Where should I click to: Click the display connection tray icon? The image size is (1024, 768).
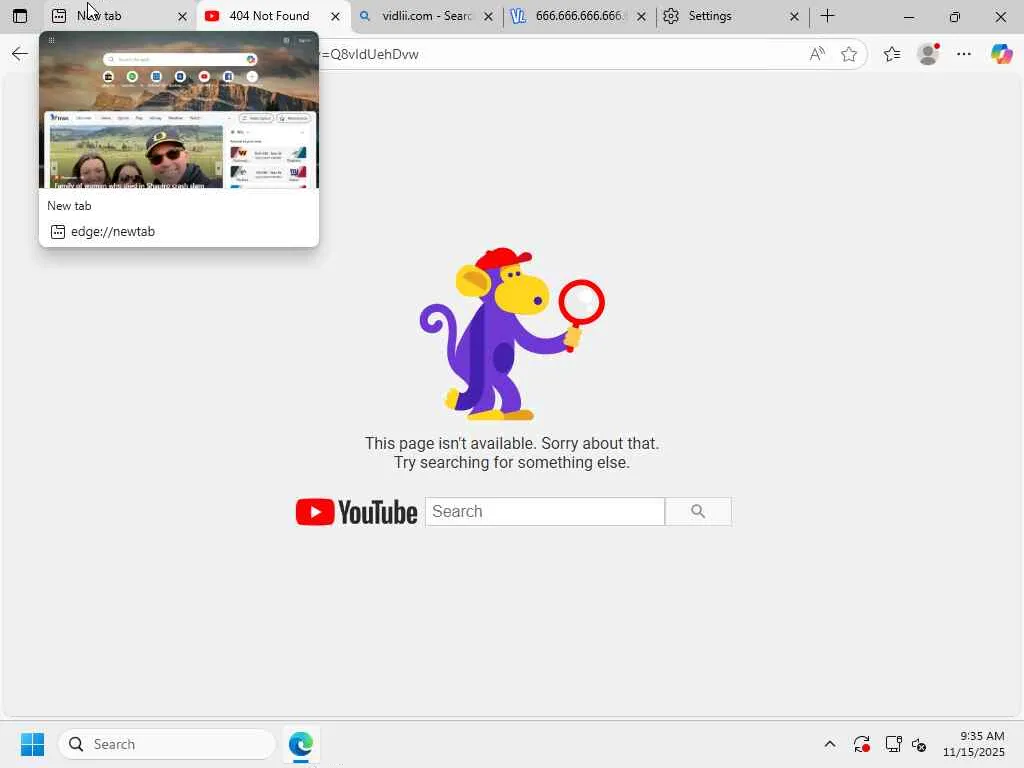tap(893, 744)
